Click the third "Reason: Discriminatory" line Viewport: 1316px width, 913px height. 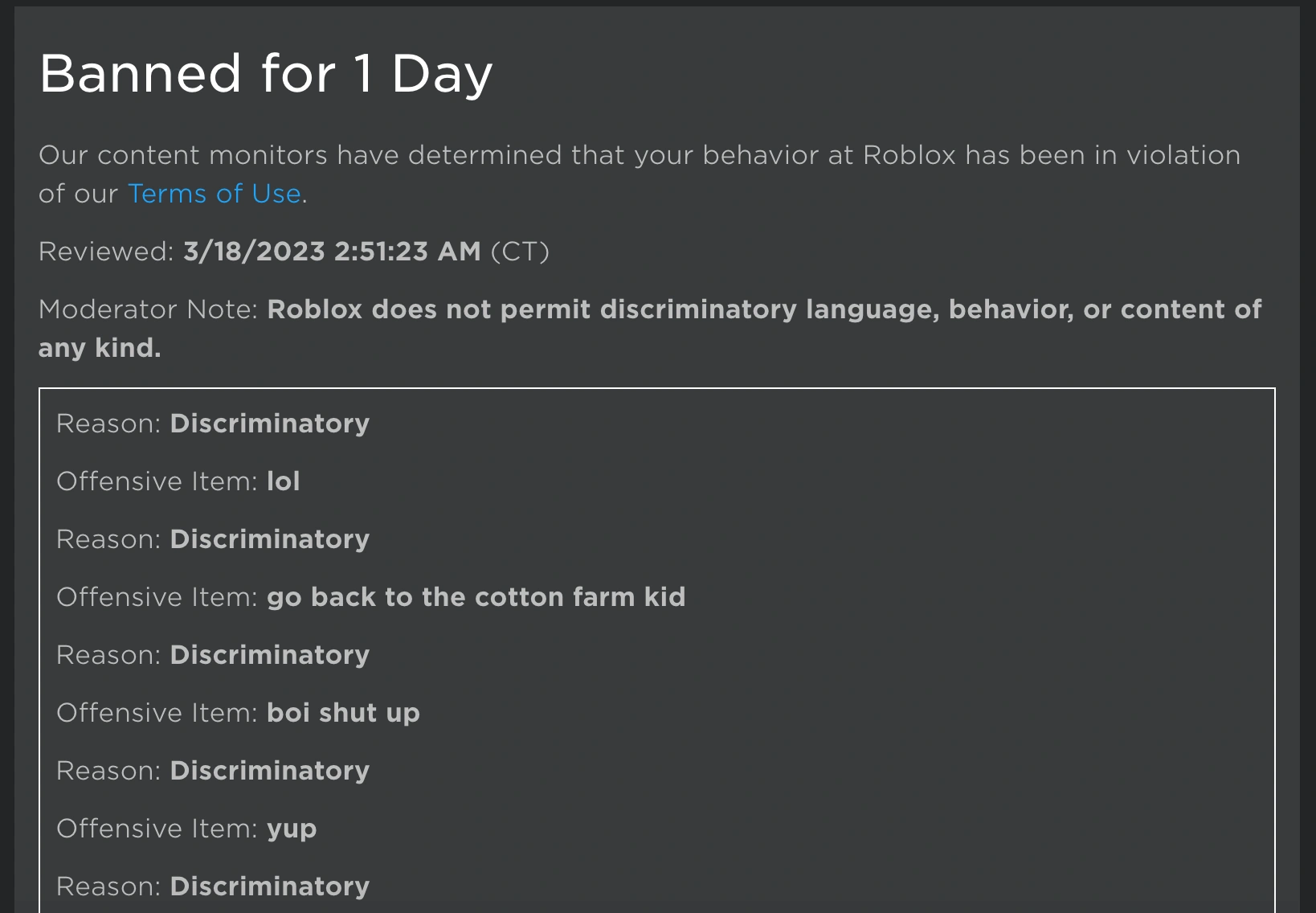[213, 655]
